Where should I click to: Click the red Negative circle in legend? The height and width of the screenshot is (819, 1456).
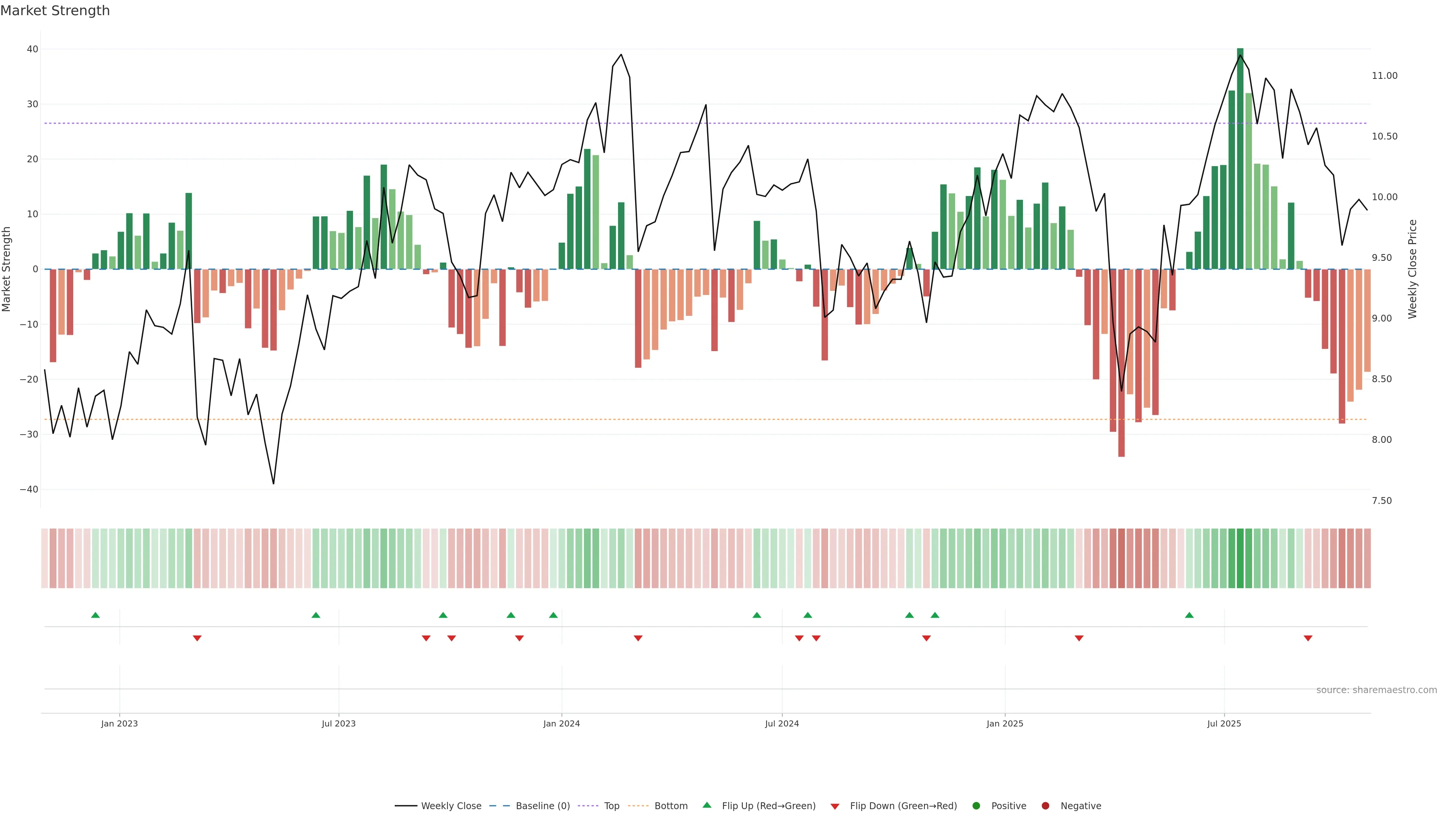[1045, 805]
